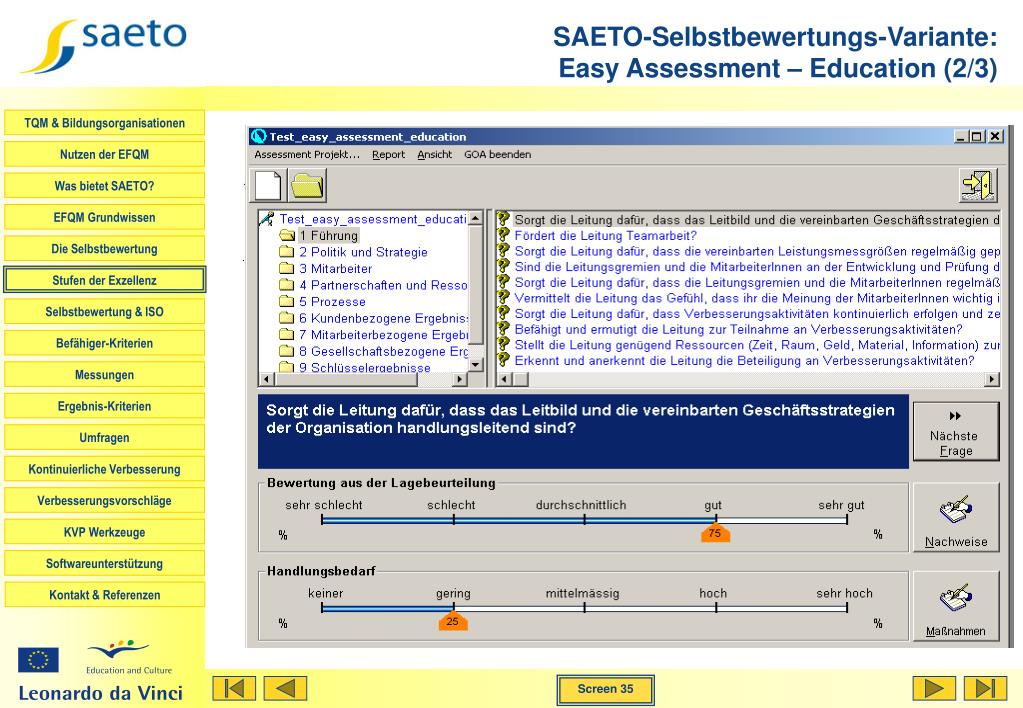Select 8 Gesellschaftsbezogene tree item
Image resolution: width=1023 pixels, height=708 pixels.
(x=383, y=351)
